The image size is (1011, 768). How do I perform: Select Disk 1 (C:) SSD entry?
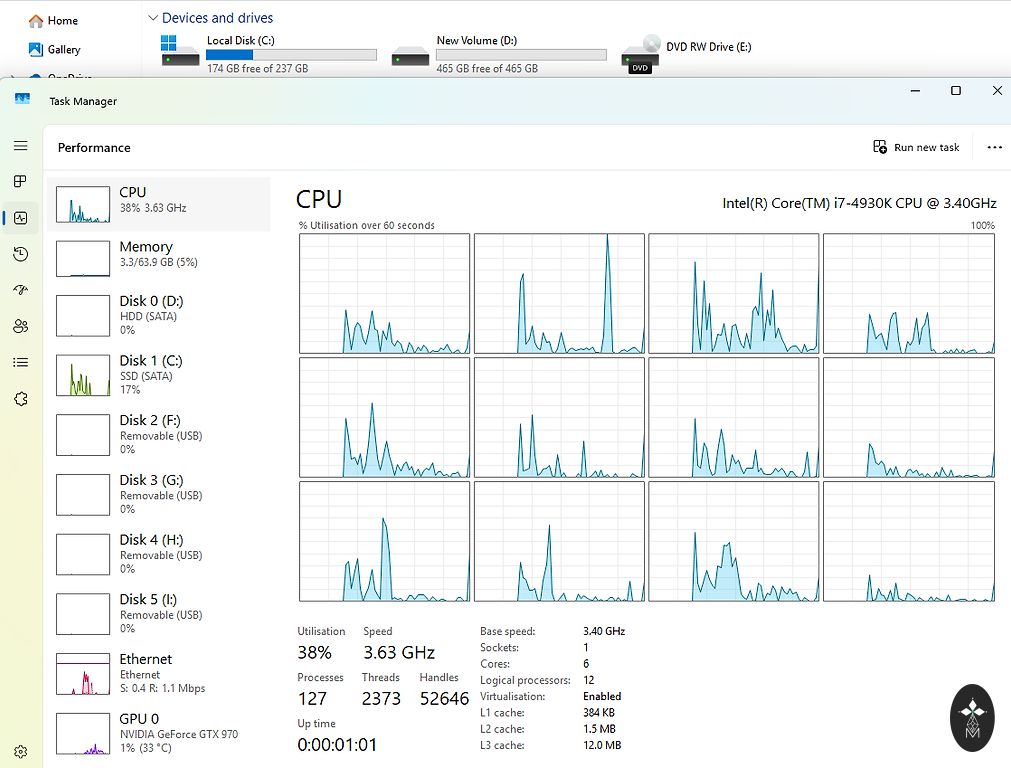click(x=158, y=374)
